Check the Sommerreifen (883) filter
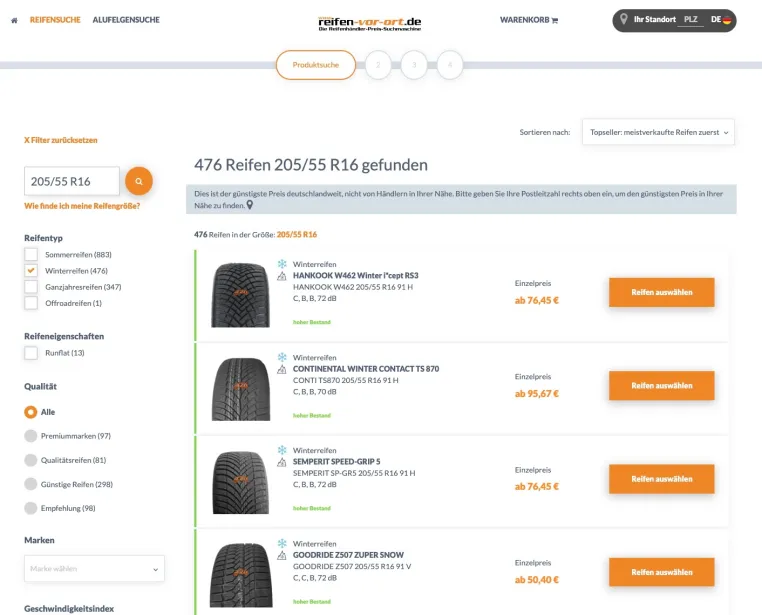Viewport: 762px width, 615px height. (x=31, y=255)
